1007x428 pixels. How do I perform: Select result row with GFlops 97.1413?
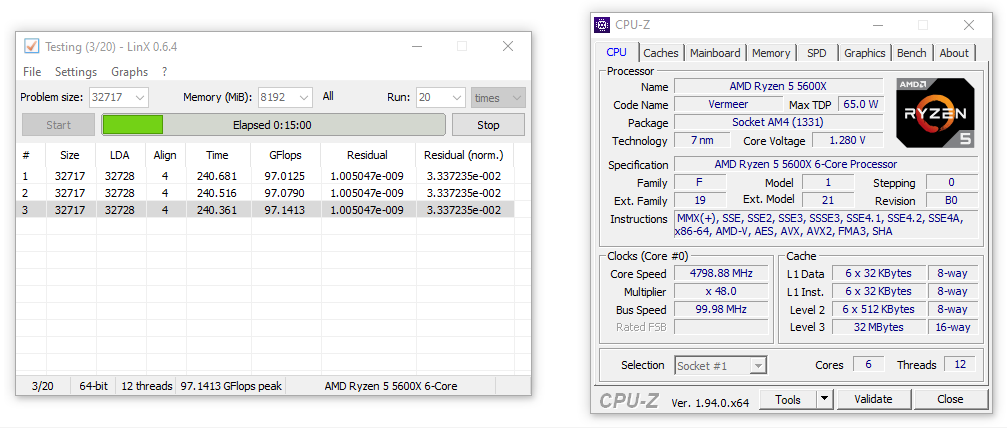click(265, 210)
